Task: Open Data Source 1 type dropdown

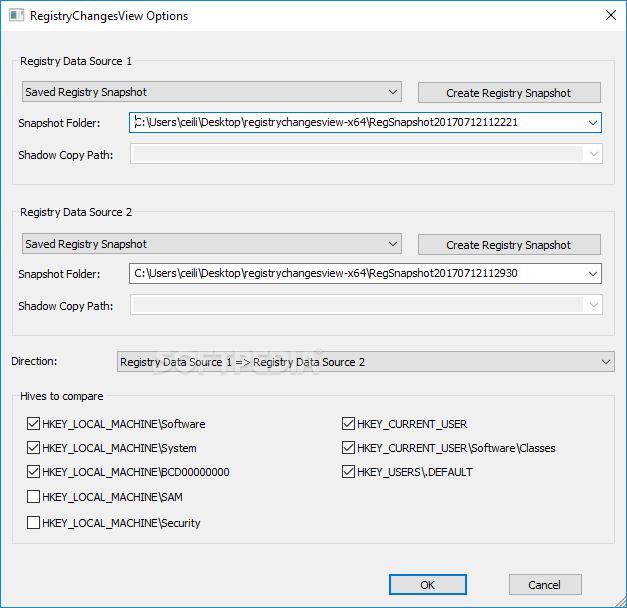Action: coord(212,92)
